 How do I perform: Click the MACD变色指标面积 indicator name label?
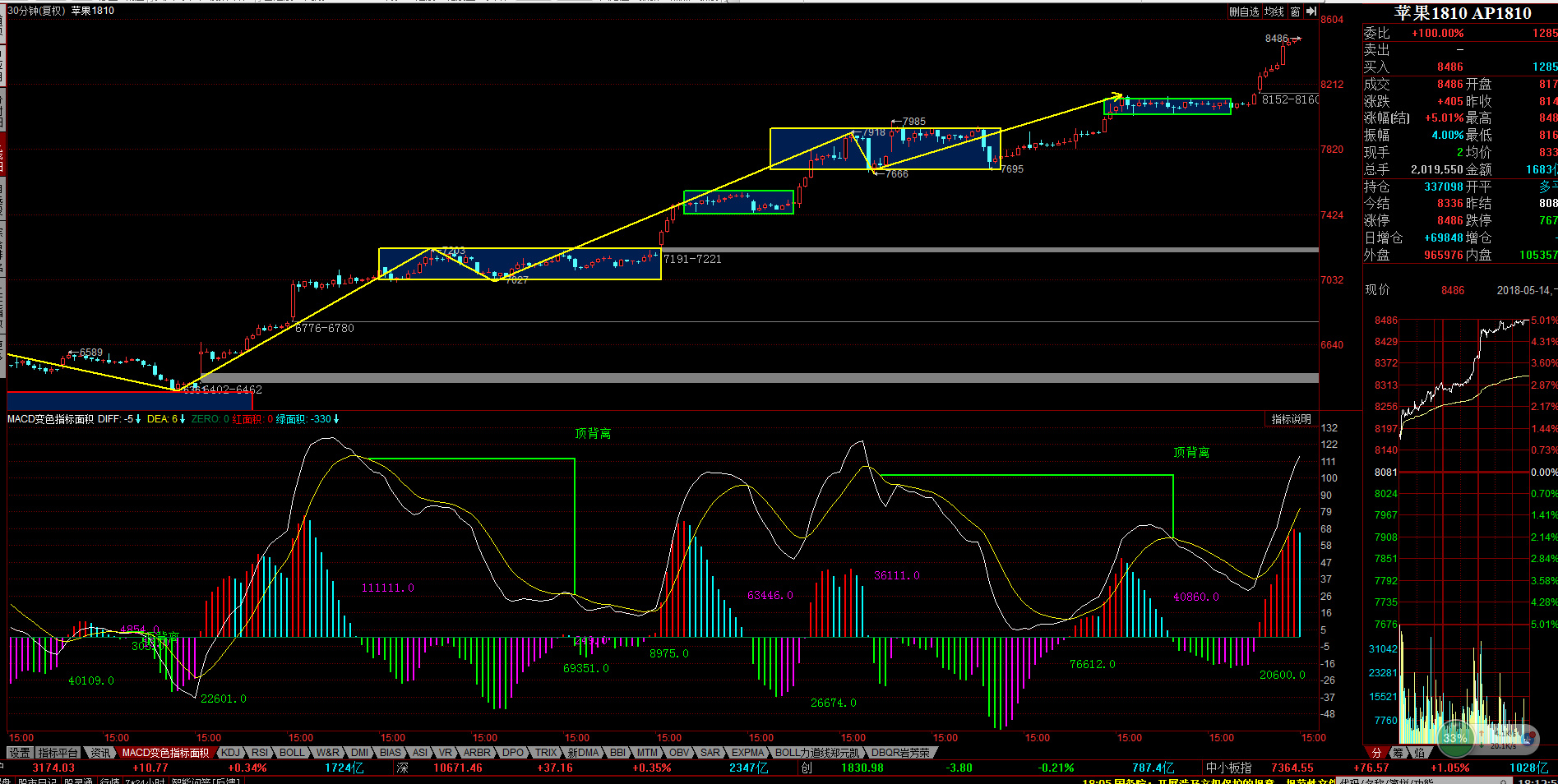pos(51,419)
